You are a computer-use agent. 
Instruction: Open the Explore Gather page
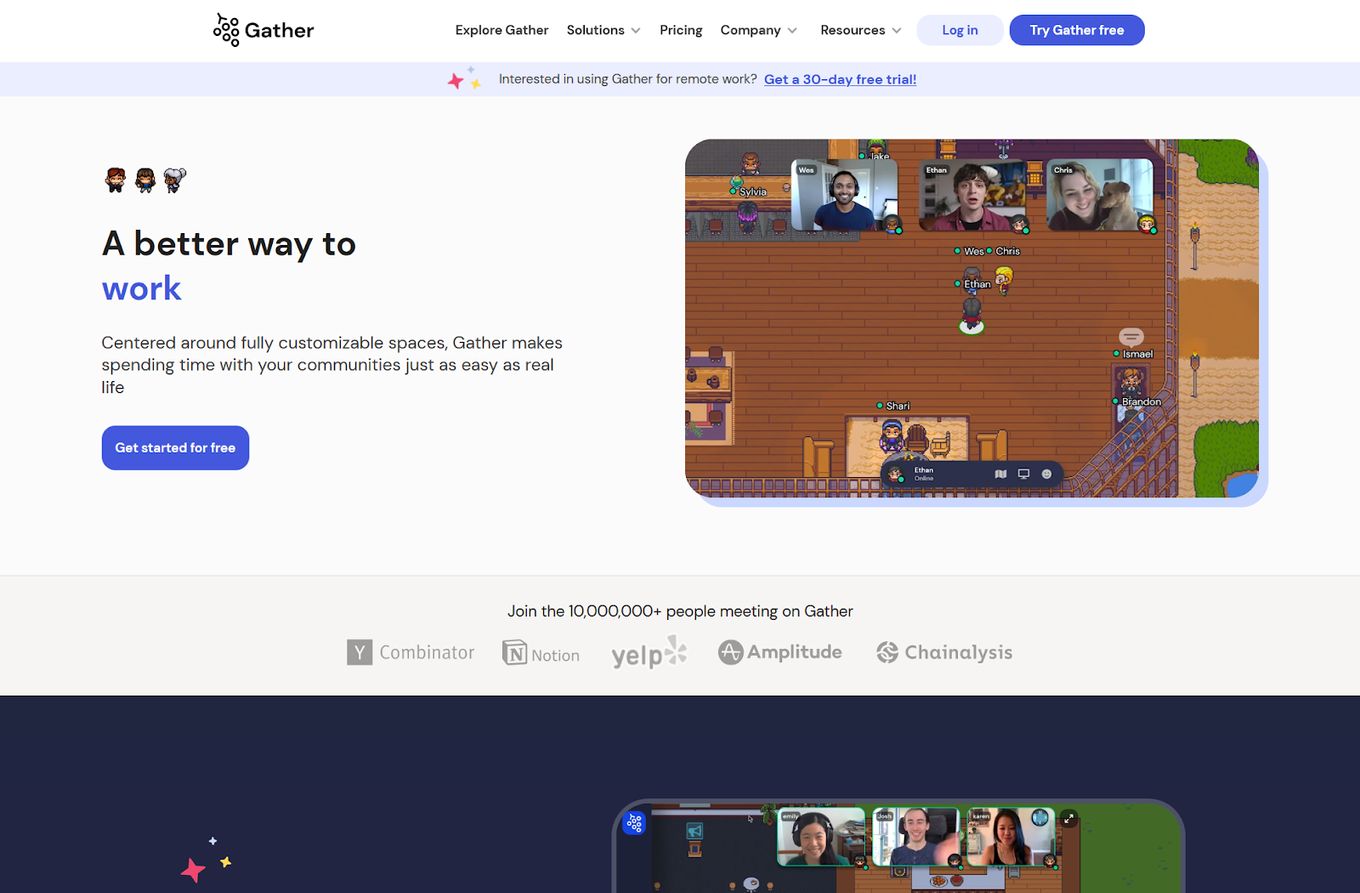[x=502, y=30]
